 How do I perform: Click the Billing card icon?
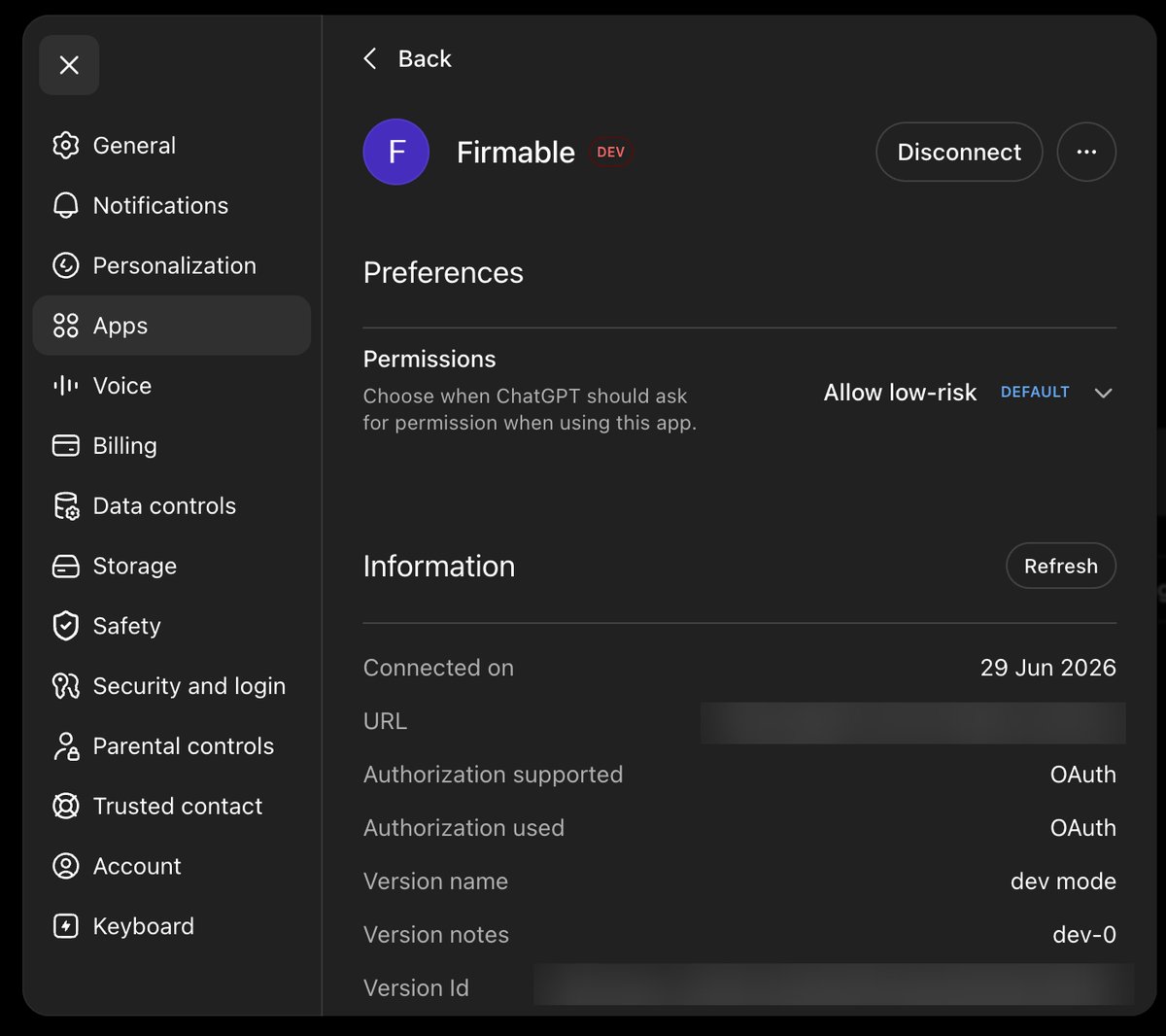tap(65, 446)
